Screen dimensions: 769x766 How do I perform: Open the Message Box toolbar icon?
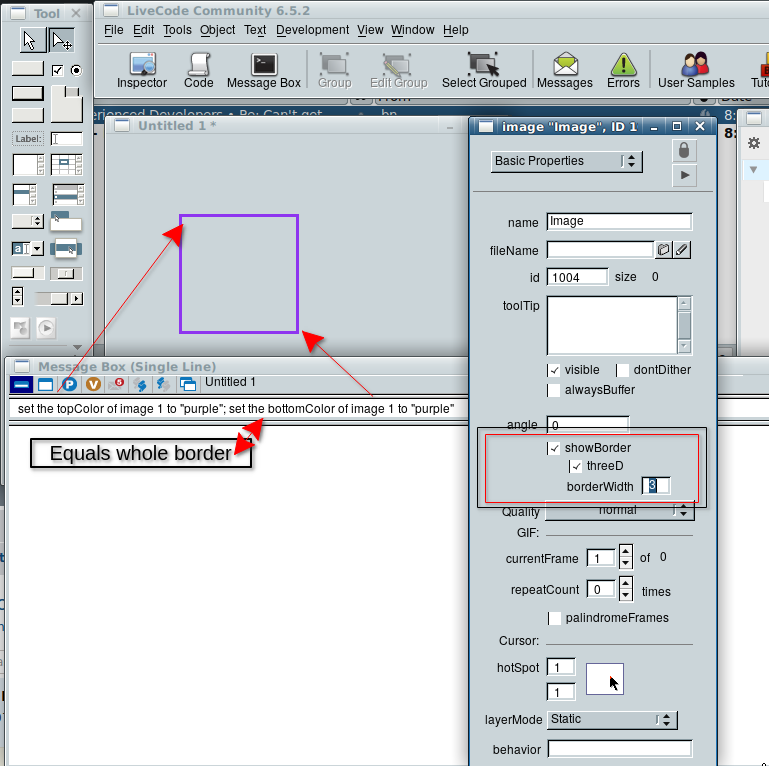263,69
